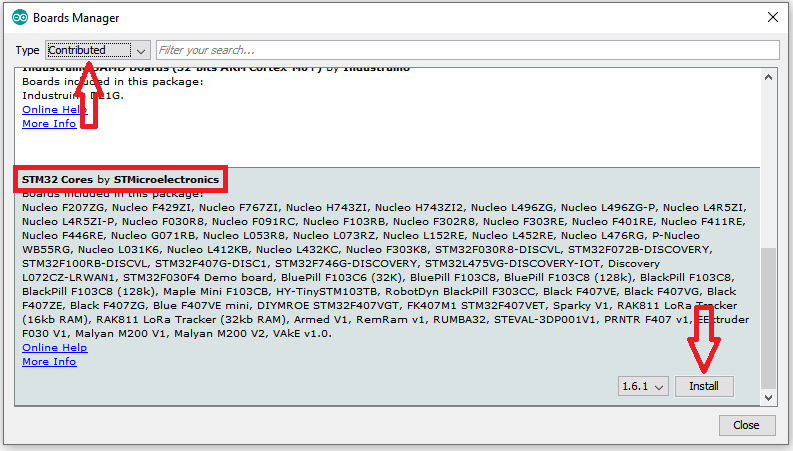Click the Type label
Screen dimensions: 793x451
tap(27, 50)
